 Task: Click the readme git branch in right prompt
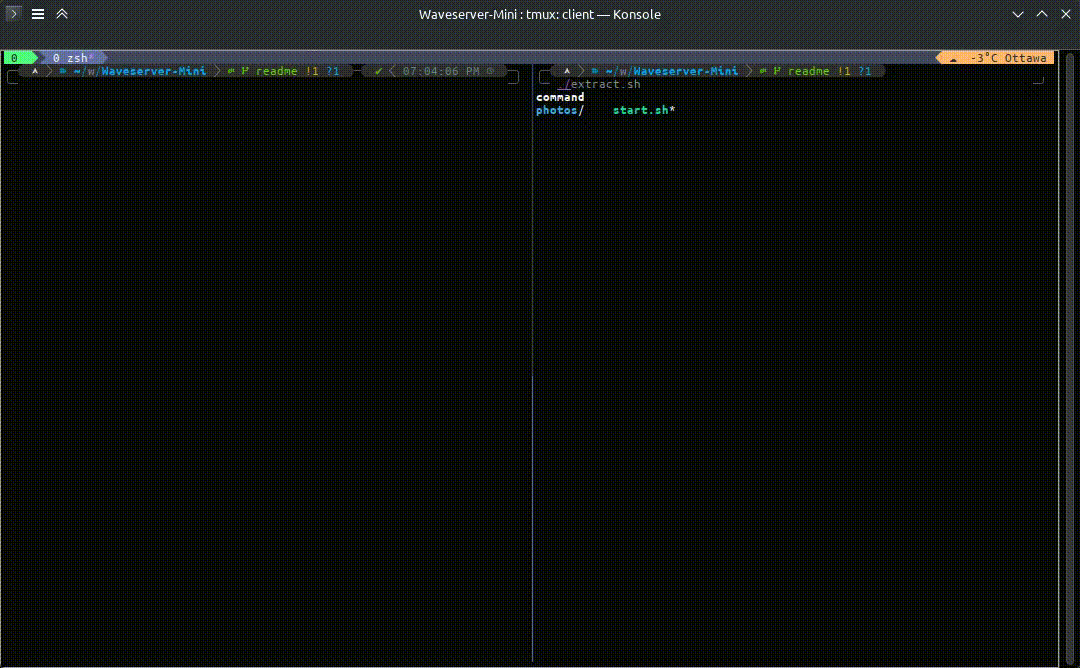(x=809, y=71)
